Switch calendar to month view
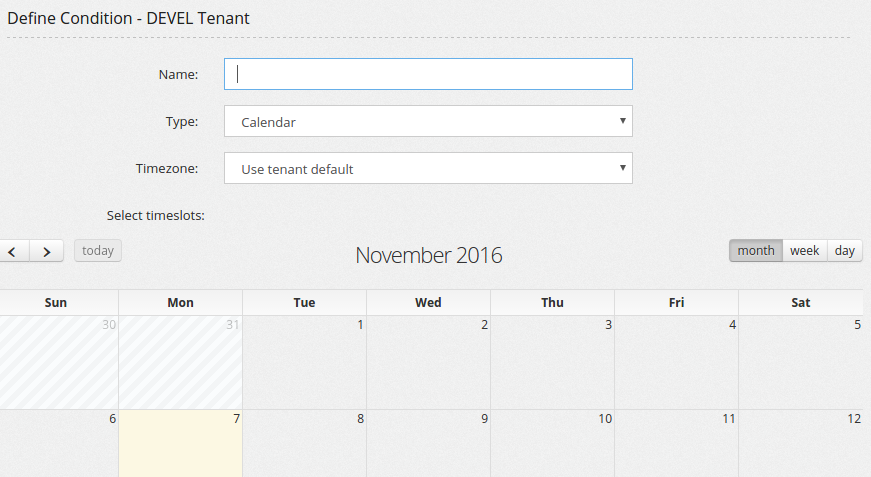 click(x=755, y=251)
